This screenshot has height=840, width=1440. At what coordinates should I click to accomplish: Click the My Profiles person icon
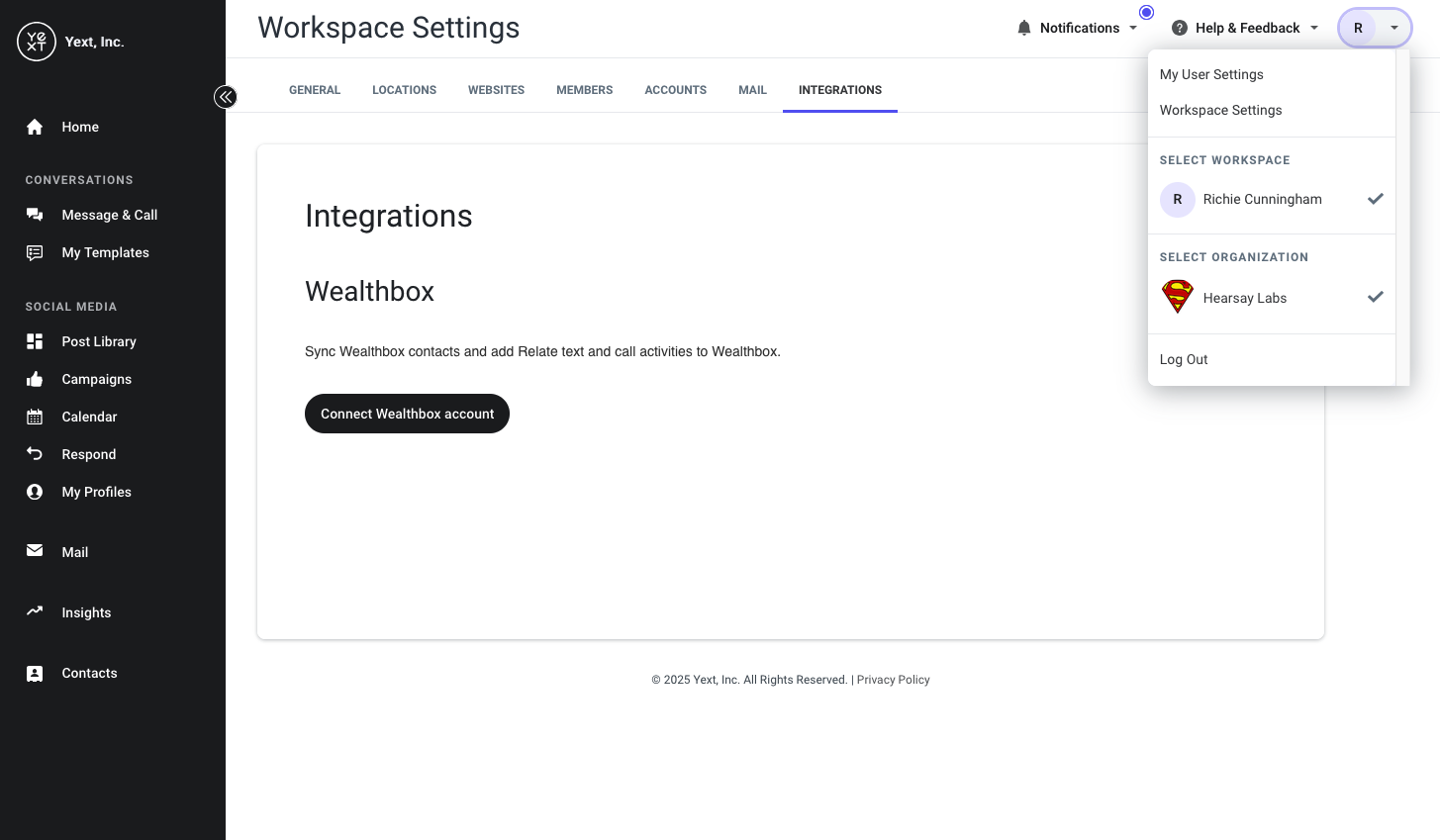[x=35, y=492]
